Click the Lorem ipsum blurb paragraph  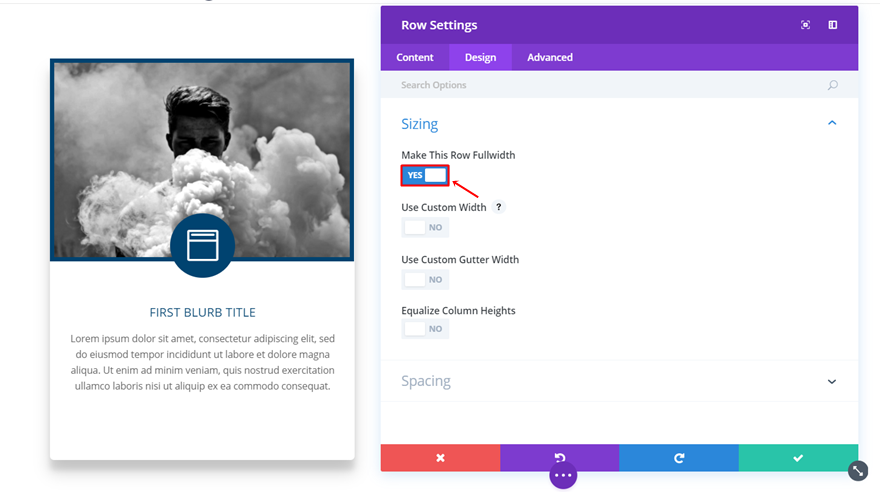tap(203, 362)
